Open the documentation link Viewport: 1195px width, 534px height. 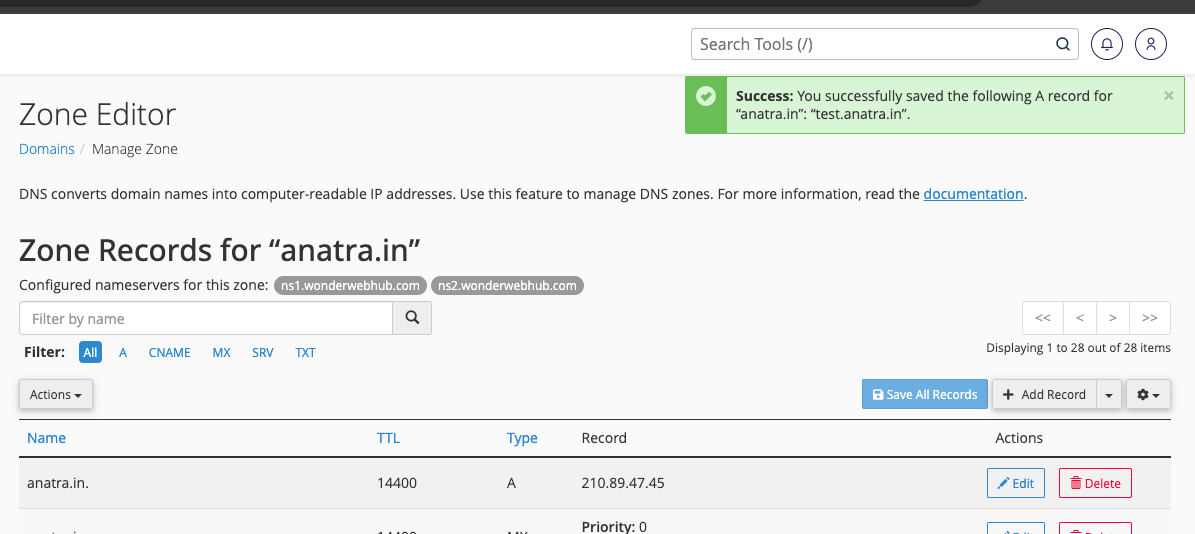click(973, 194)
